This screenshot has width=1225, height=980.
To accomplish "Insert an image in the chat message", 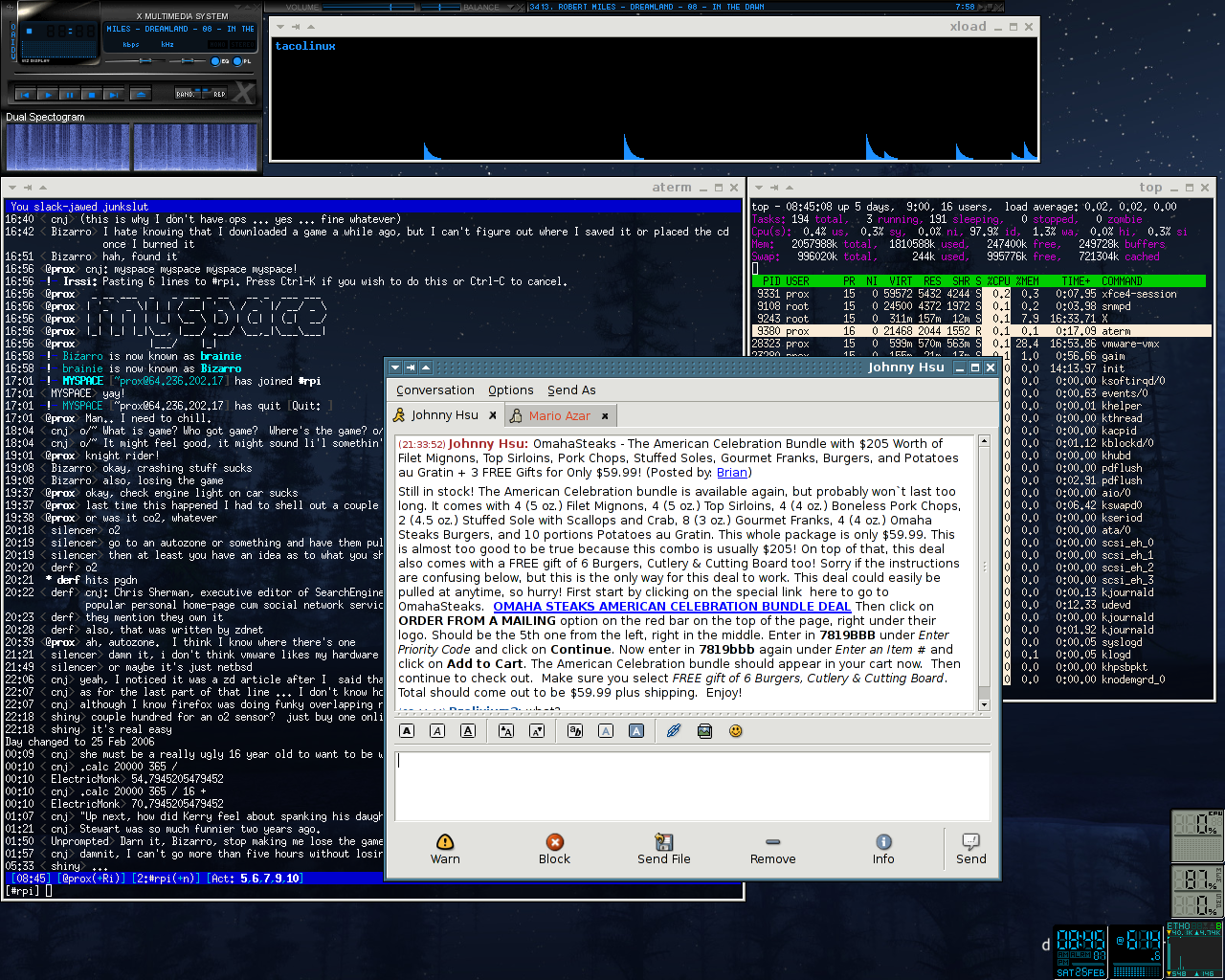I will [704, 731].
